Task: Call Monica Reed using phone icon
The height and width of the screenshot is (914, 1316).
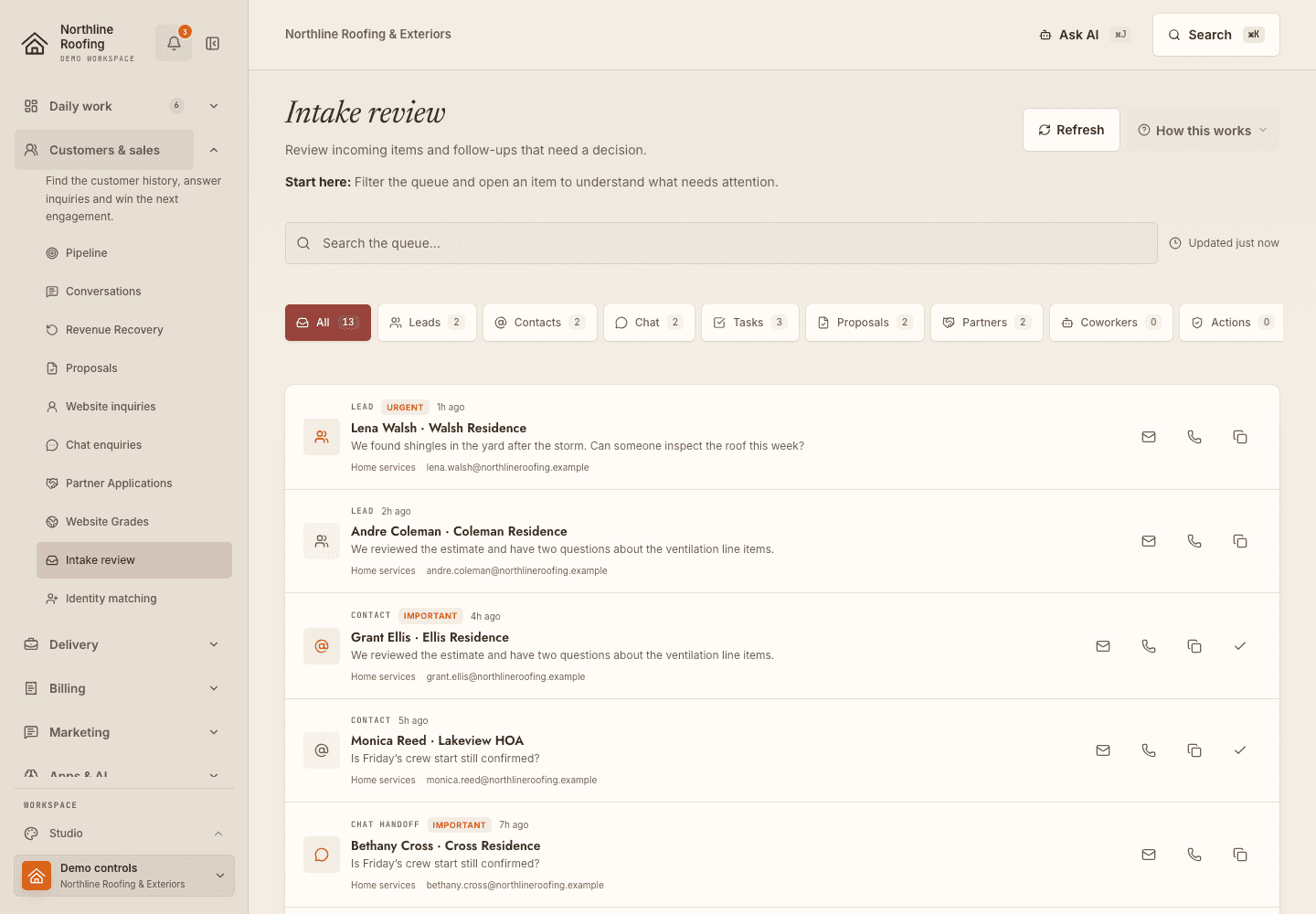Action: [x=1149, y=750]
